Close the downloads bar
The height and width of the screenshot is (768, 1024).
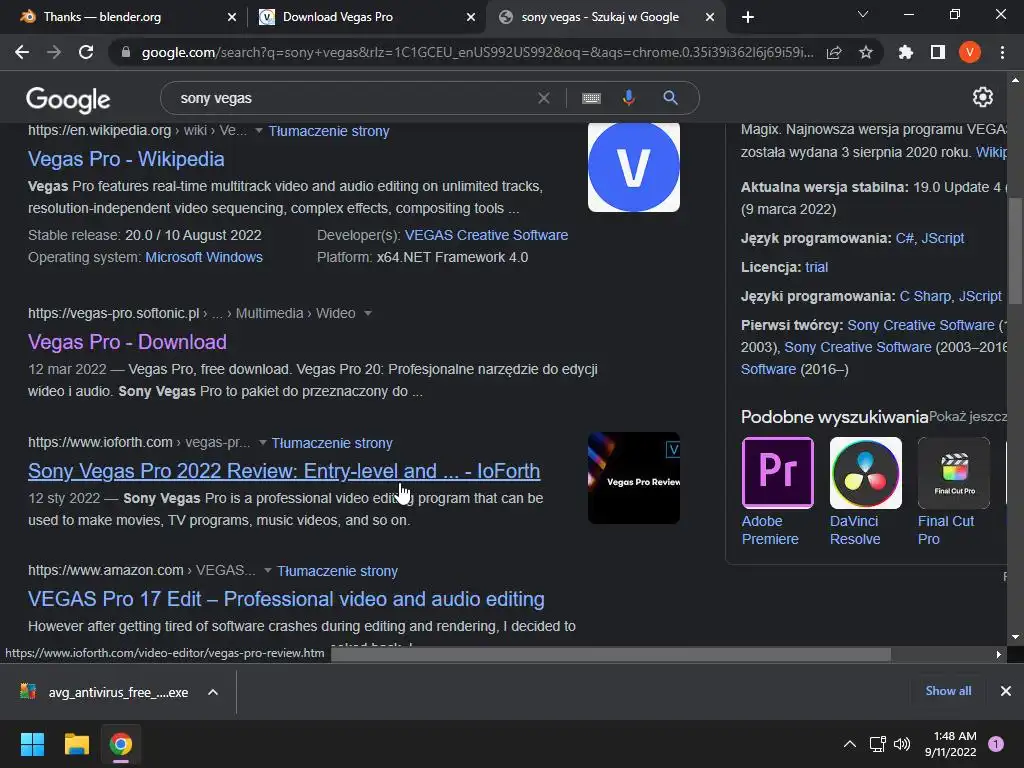[x=1006, y=691]
